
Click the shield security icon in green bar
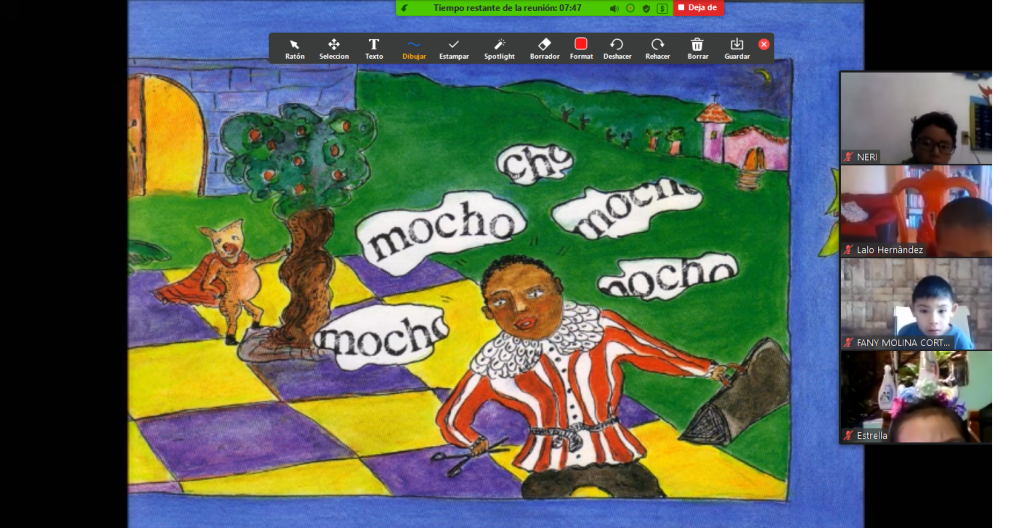coord(646,8)
